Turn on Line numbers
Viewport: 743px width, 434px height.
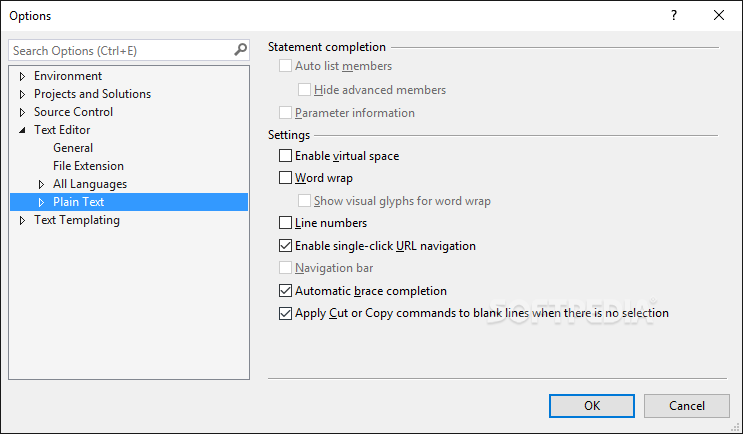click(285, 222)
